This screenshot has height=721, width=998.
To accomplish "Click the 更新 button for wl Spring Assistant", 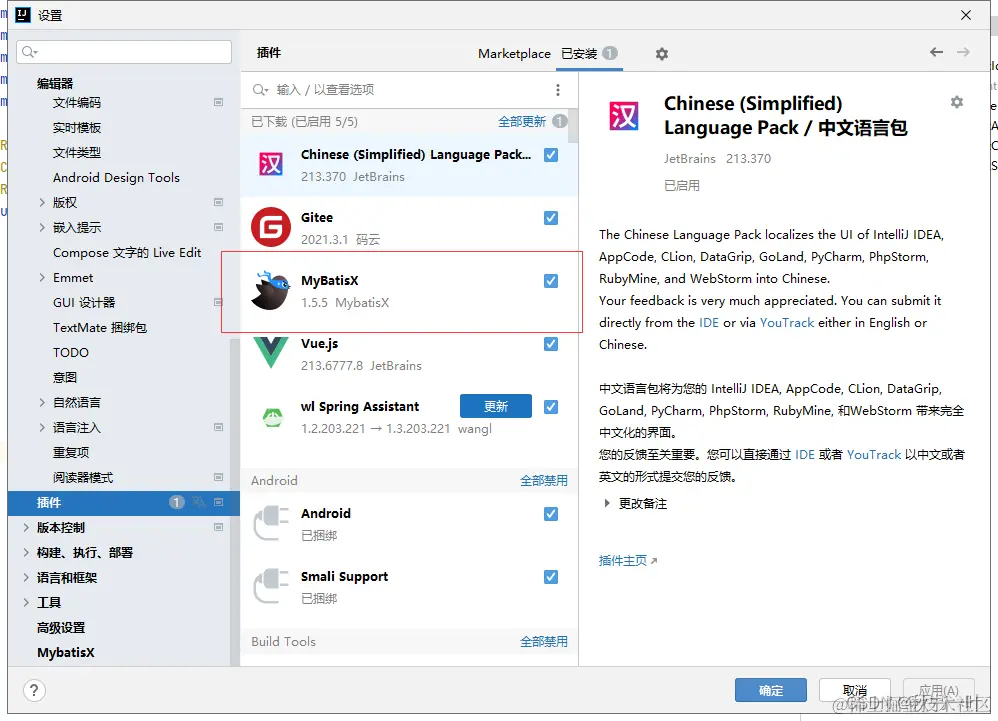I will pos(496,406).
